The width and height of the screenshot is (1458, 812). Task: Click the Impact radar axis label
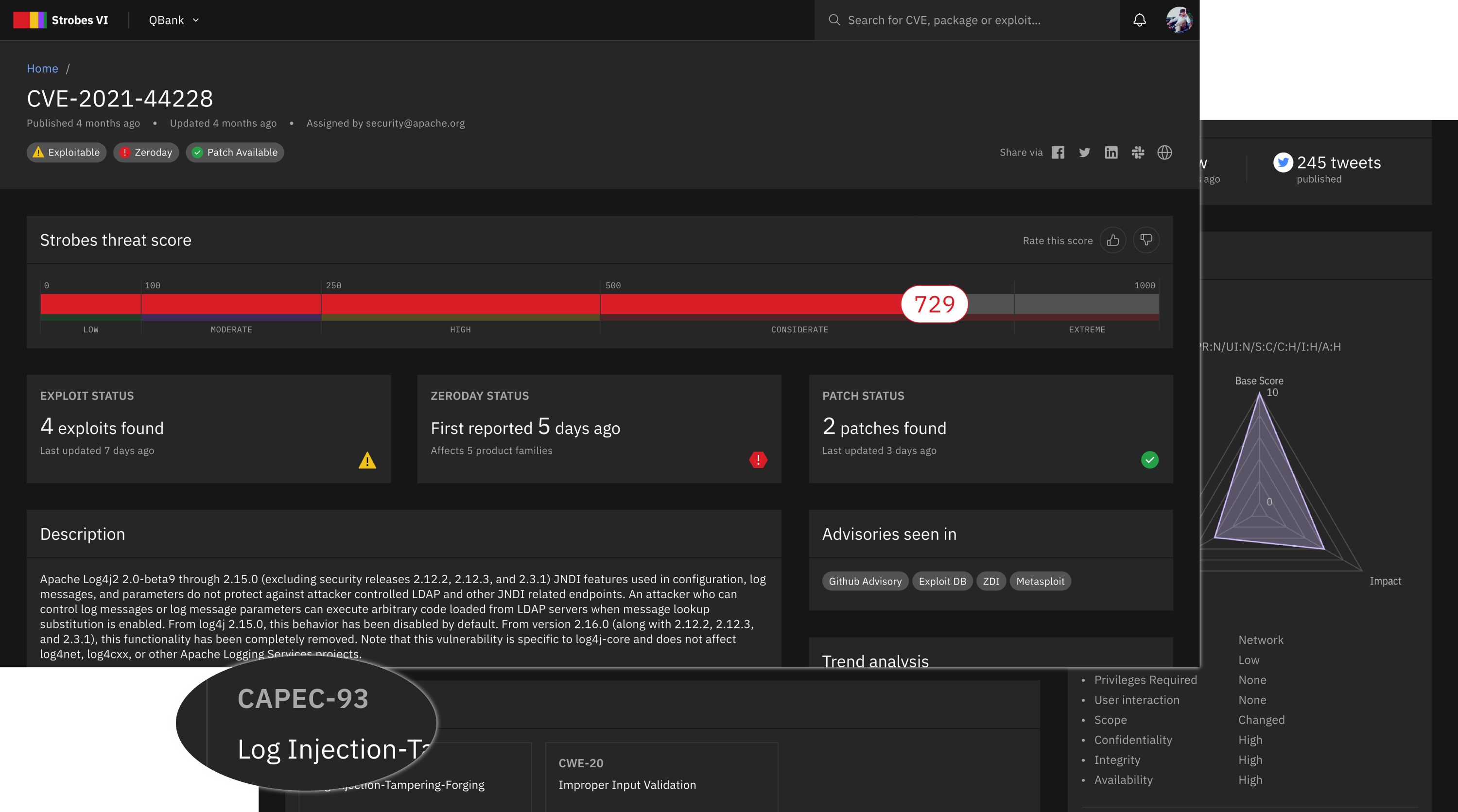click(1385, 581)
